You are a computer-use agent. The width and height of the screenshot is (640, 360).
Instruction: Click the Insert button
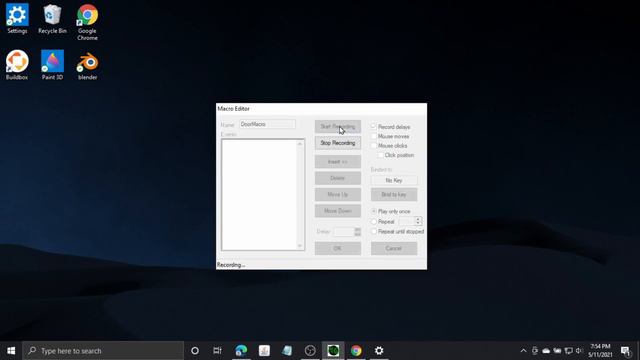coord(338,162)
